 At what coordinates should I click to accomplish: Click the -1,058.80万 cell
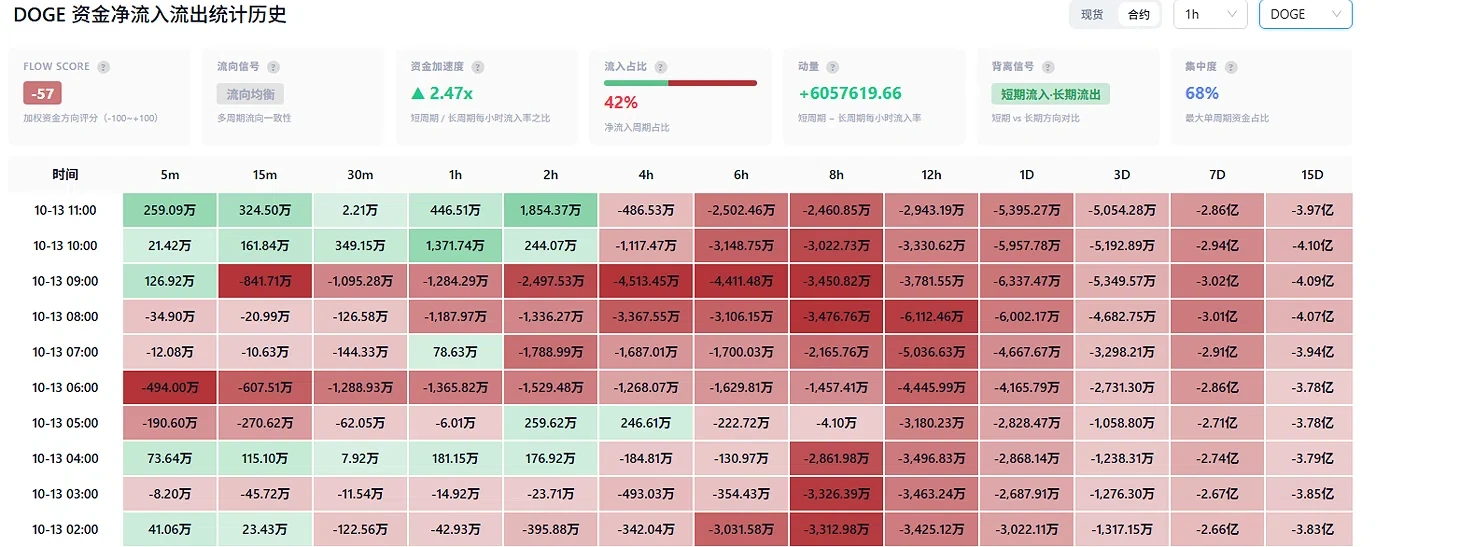coord(1122,423)
